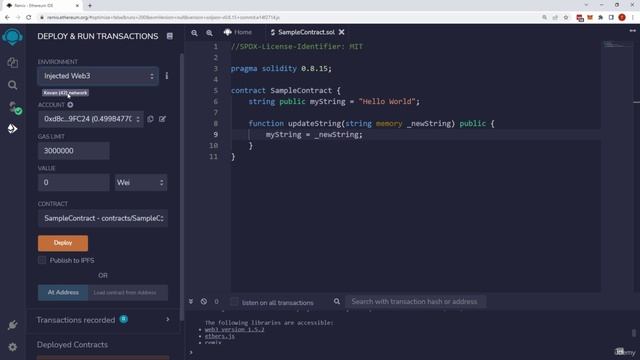Open the File Explorer sidebar icon
The image size is (640, 360).
pos(13,62)
